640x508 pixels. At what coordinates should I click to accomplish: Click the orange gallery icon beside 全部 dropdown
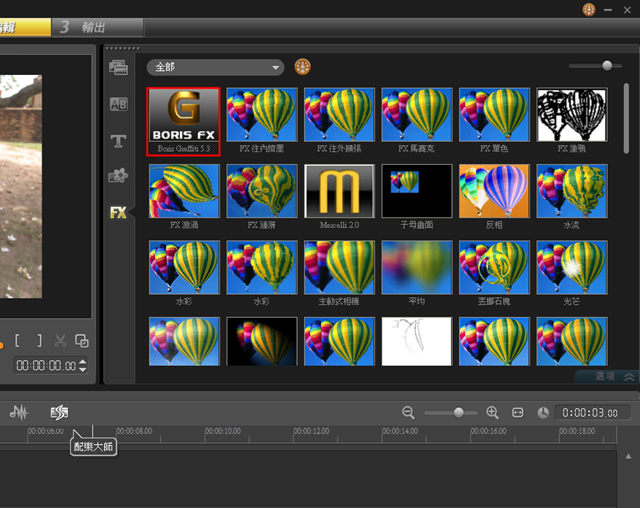(302, 67)
